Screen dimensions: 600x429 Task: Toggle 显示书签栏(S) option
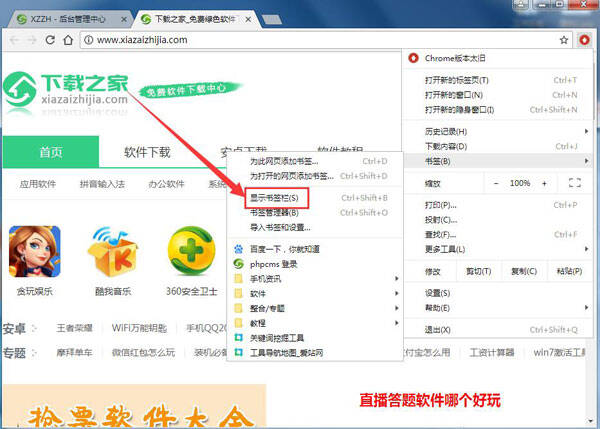(314, 198)
